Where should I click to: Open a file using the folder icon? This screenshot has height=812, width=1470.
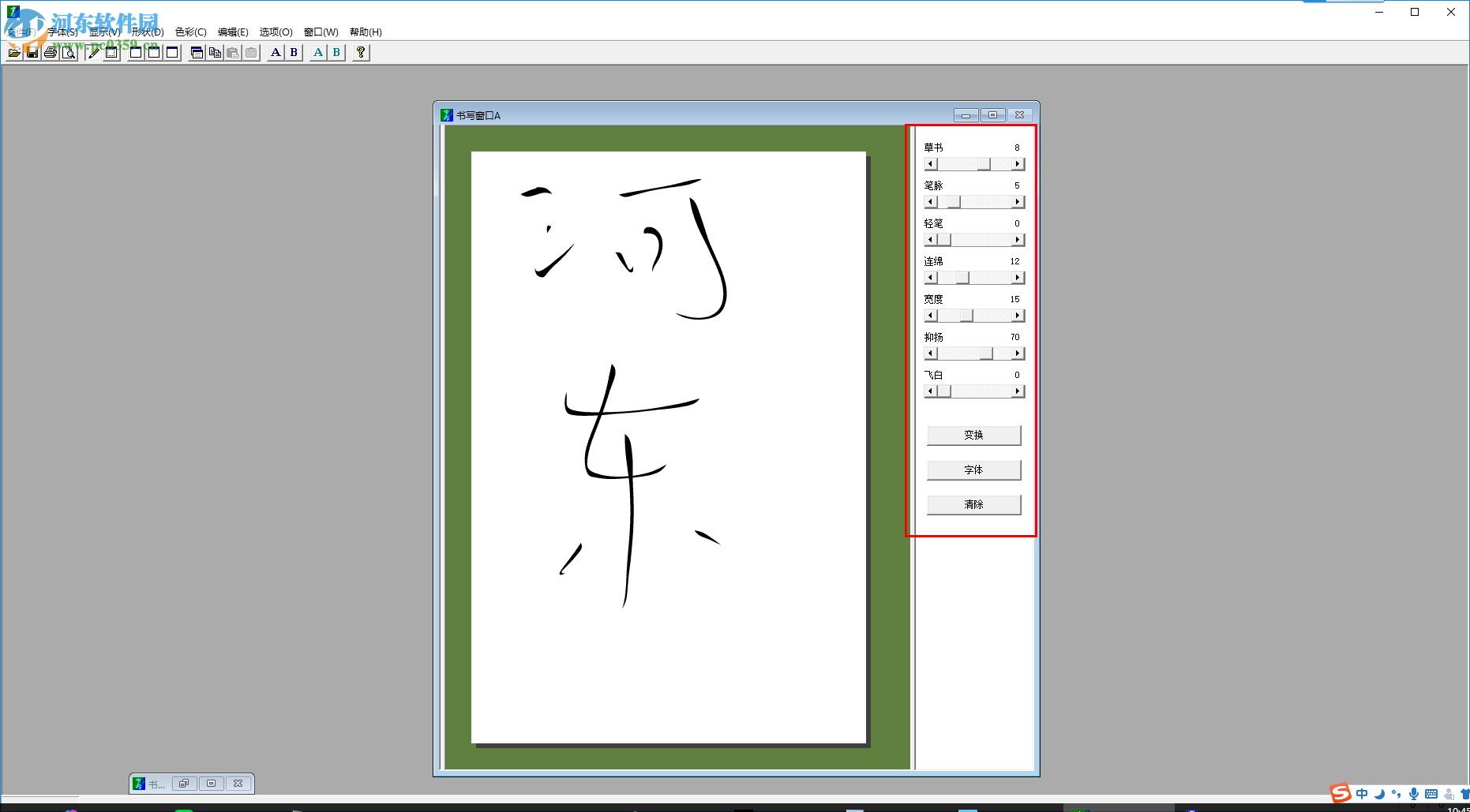click(x=14, y=52)
